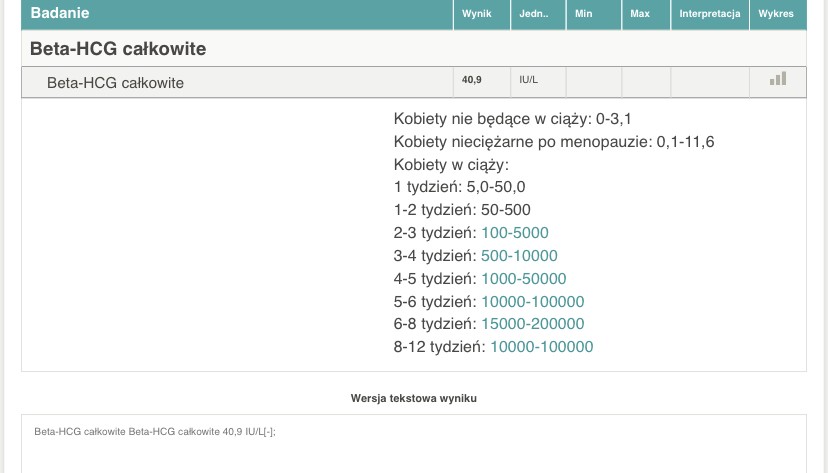The image size is (828, 473).
Task: Click the 15000-200000 range link
Action: (532, 324)
